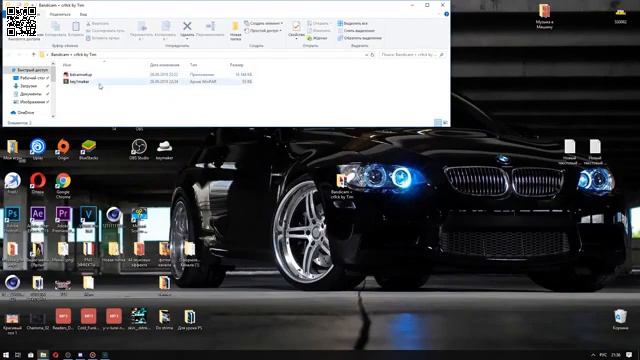
Task: Click the Rename (Переименовать) ribbon icon
Action: click(x=210, y=29)
